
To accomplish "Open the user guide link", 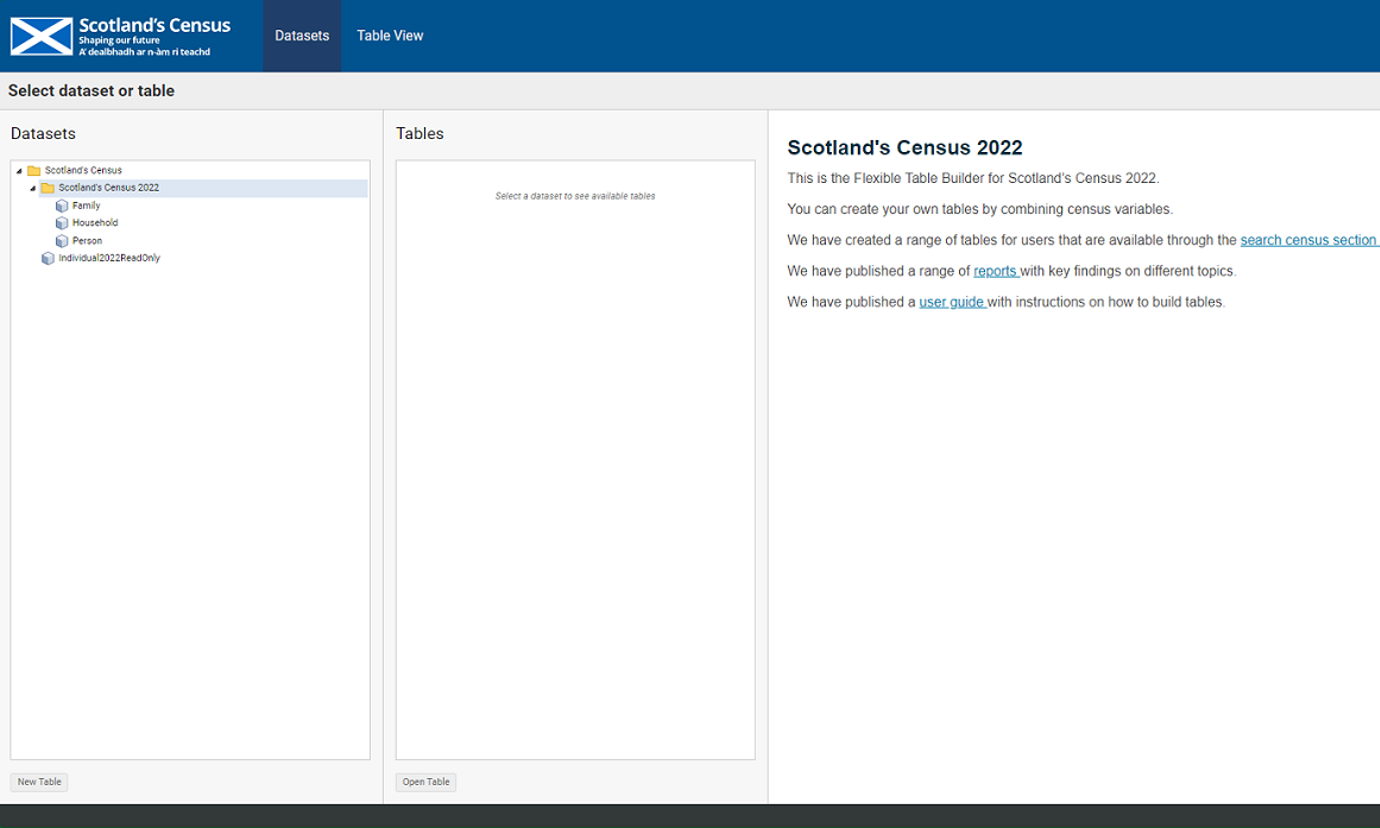I will pos(952,302).
